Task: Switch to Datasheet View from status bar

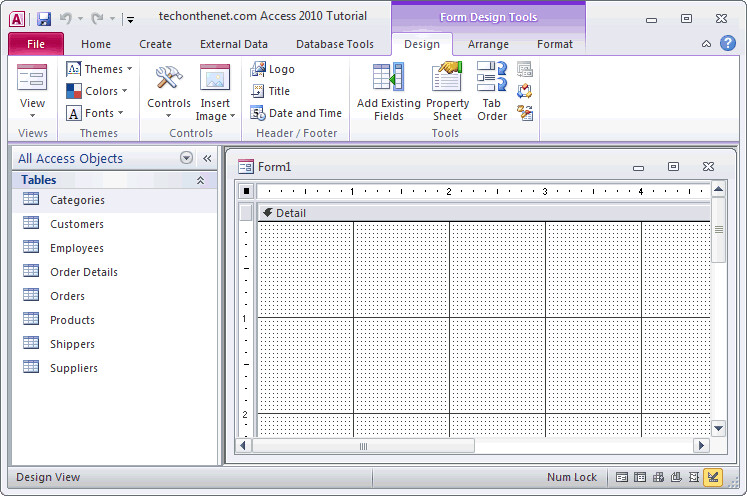Action: coord(640,477)
